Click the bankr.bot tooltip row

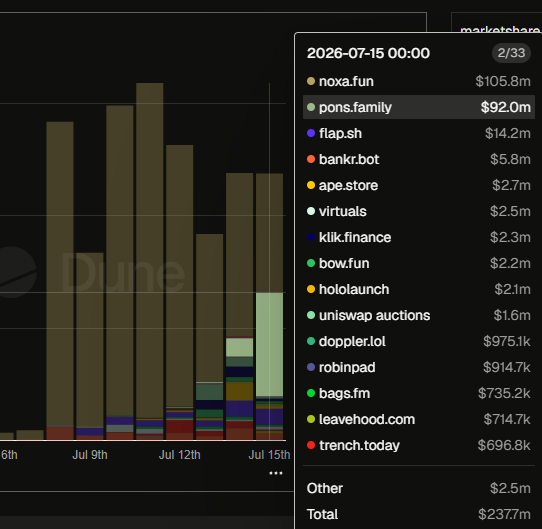click(x=419, y=159)
